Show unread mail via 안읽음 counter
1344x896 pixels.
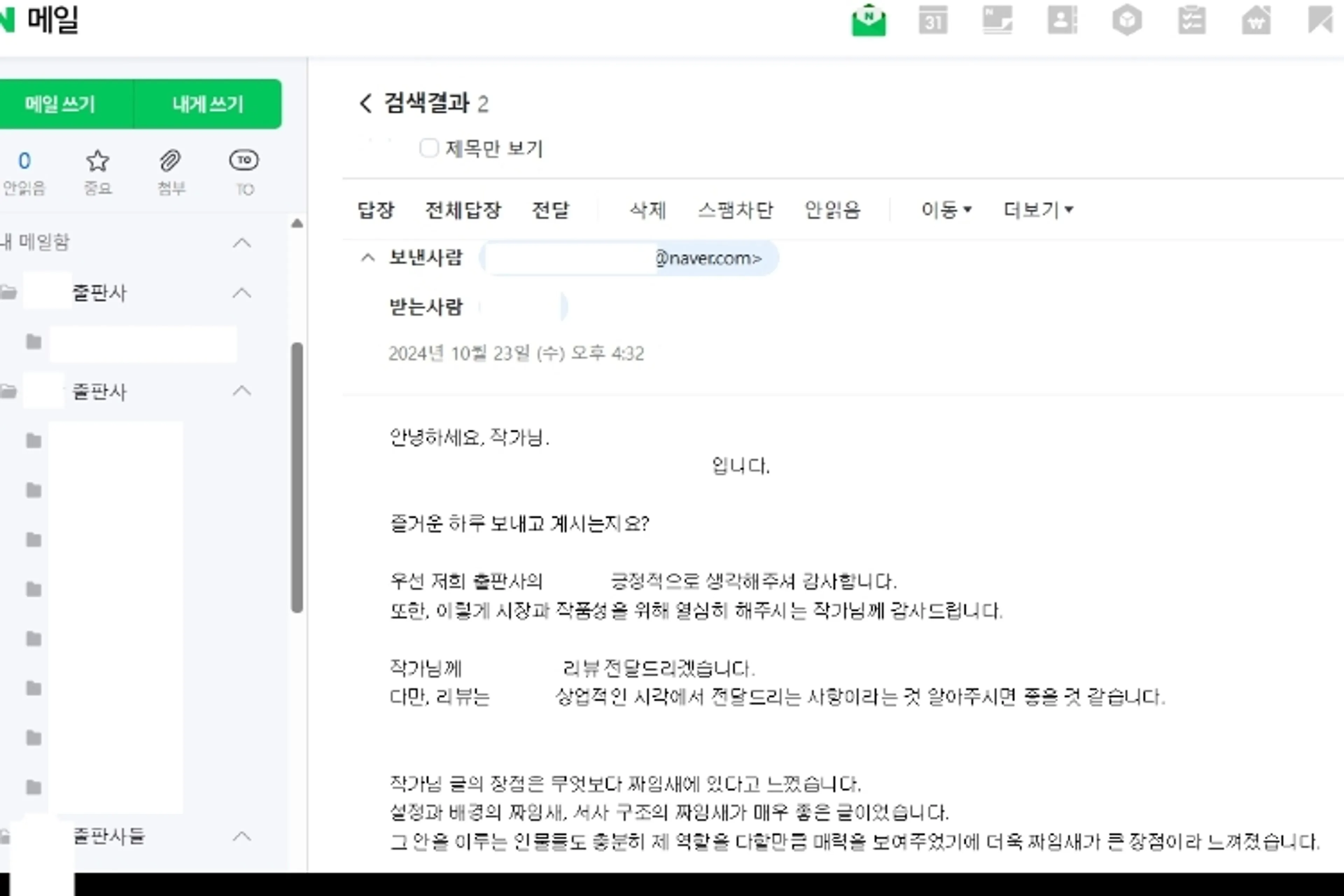[x=24, y=173]
